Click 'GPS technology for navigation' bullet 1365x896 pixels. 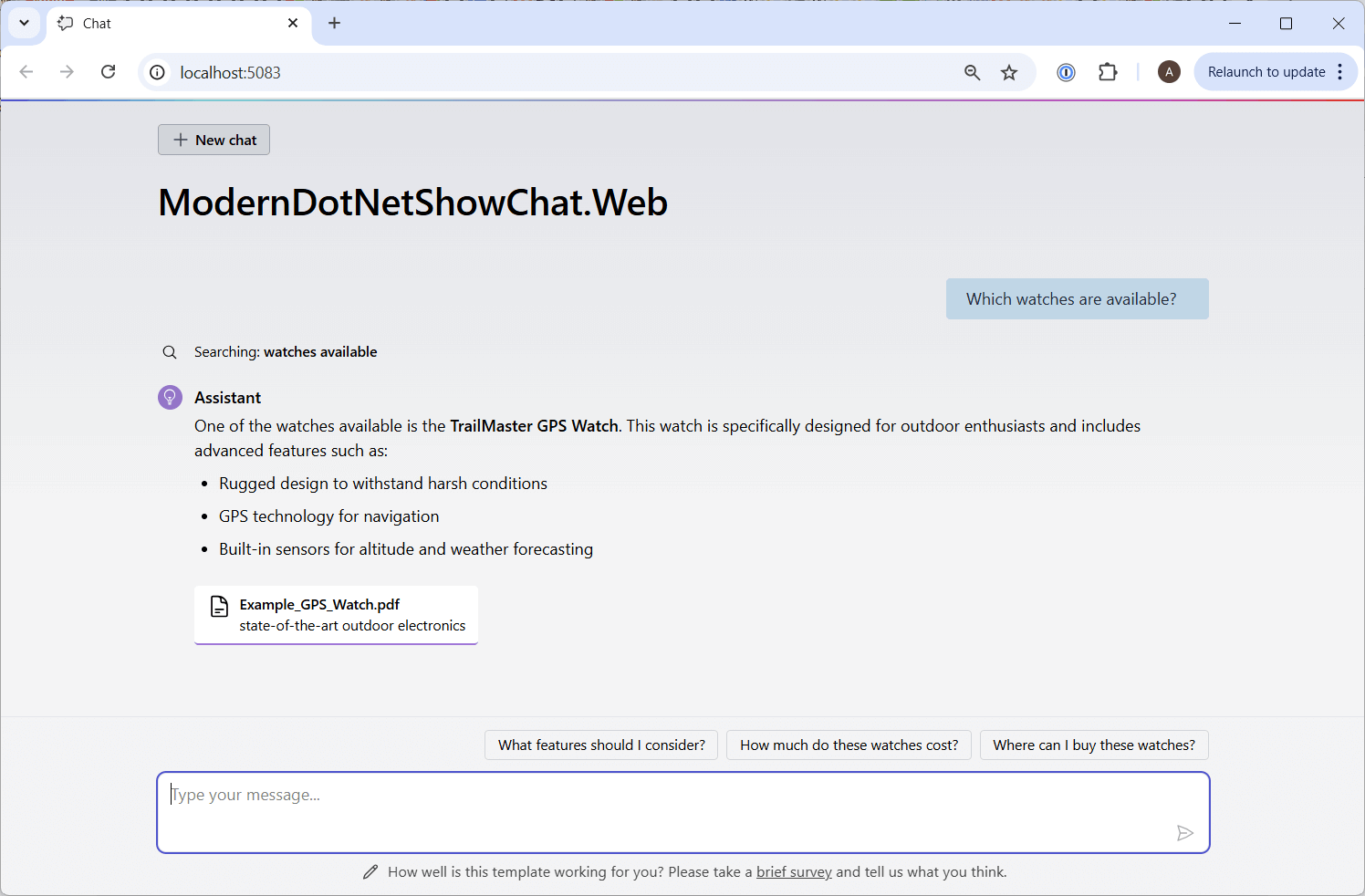click(x=329, y=516)
